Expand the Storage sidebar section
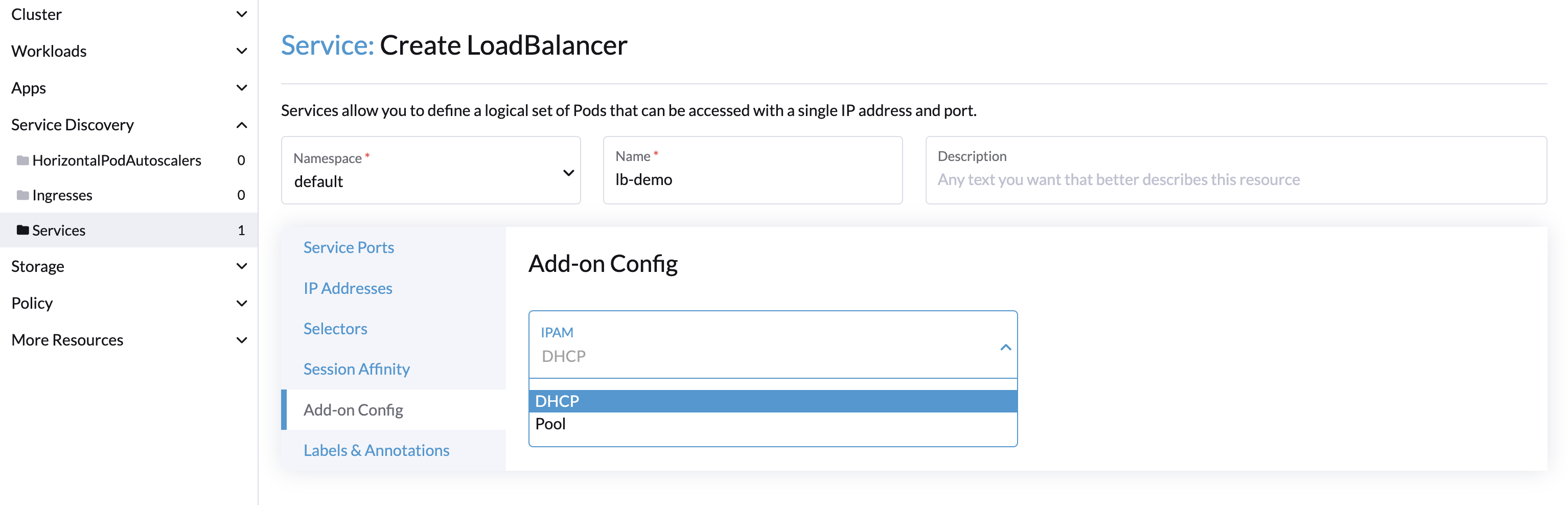The width and height of the screenshot is (1568, 505). [x=241, y=266]
